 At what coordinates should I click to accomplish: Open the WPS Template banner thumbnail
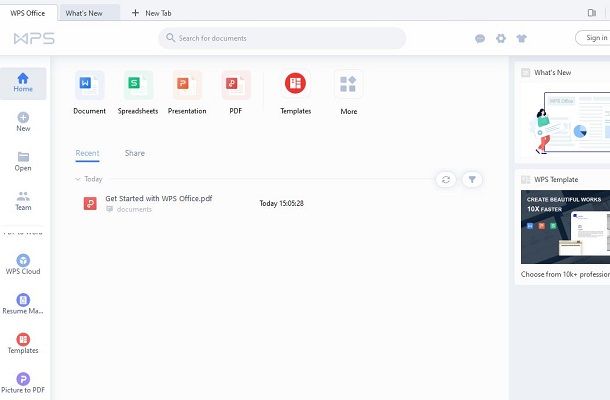pyautogui.click(x=565, y=227)
